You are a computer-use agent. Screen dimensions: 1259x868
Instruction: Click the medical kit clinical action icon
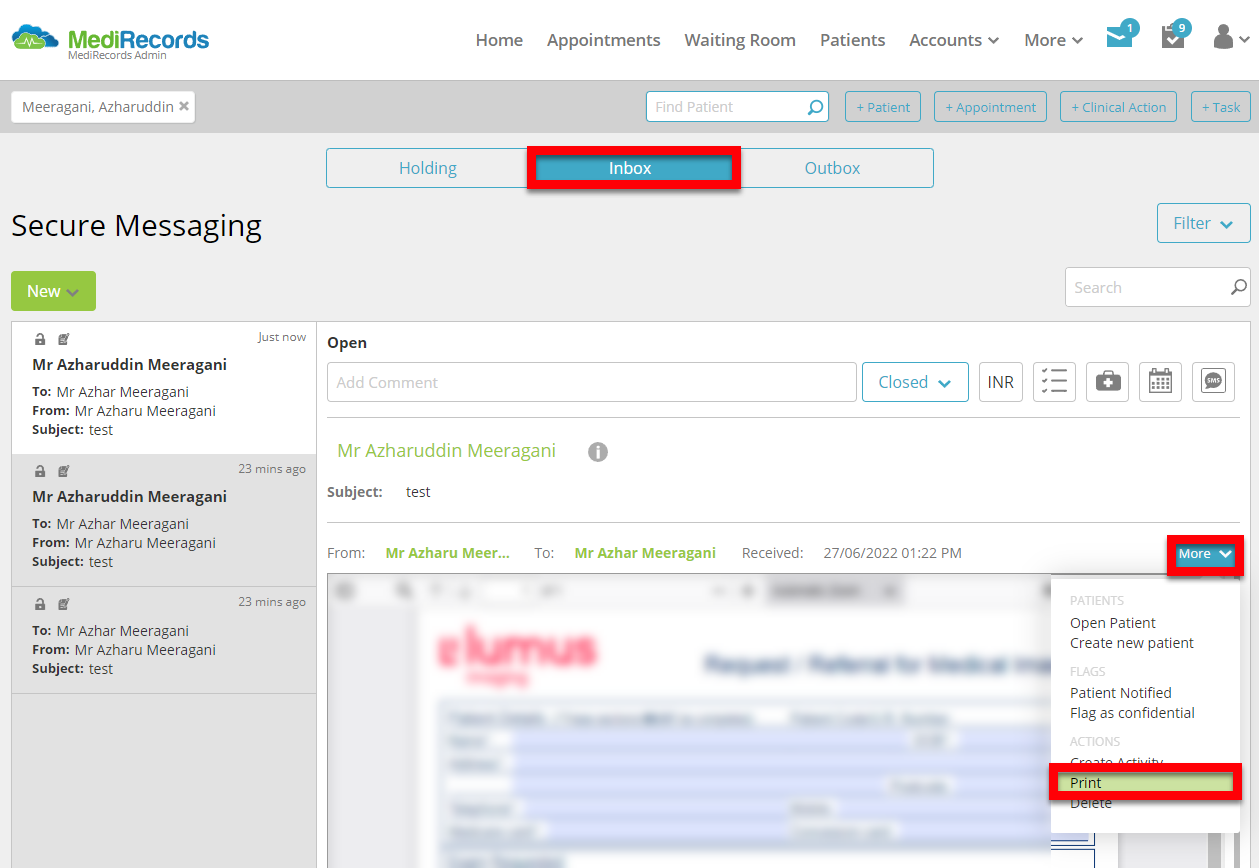[x=1108, y=382]
